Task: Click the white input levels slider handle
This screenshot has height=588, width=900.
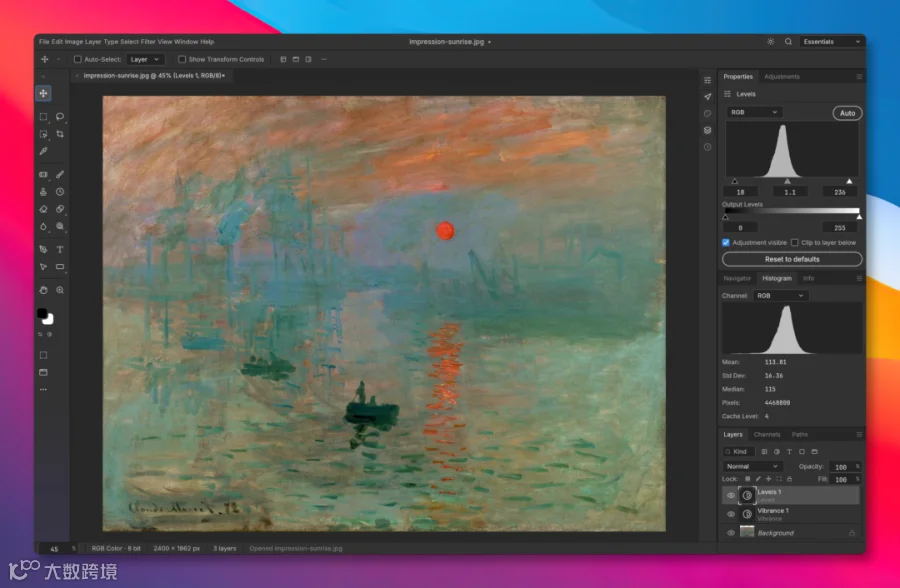Action: tap(849, 181)
